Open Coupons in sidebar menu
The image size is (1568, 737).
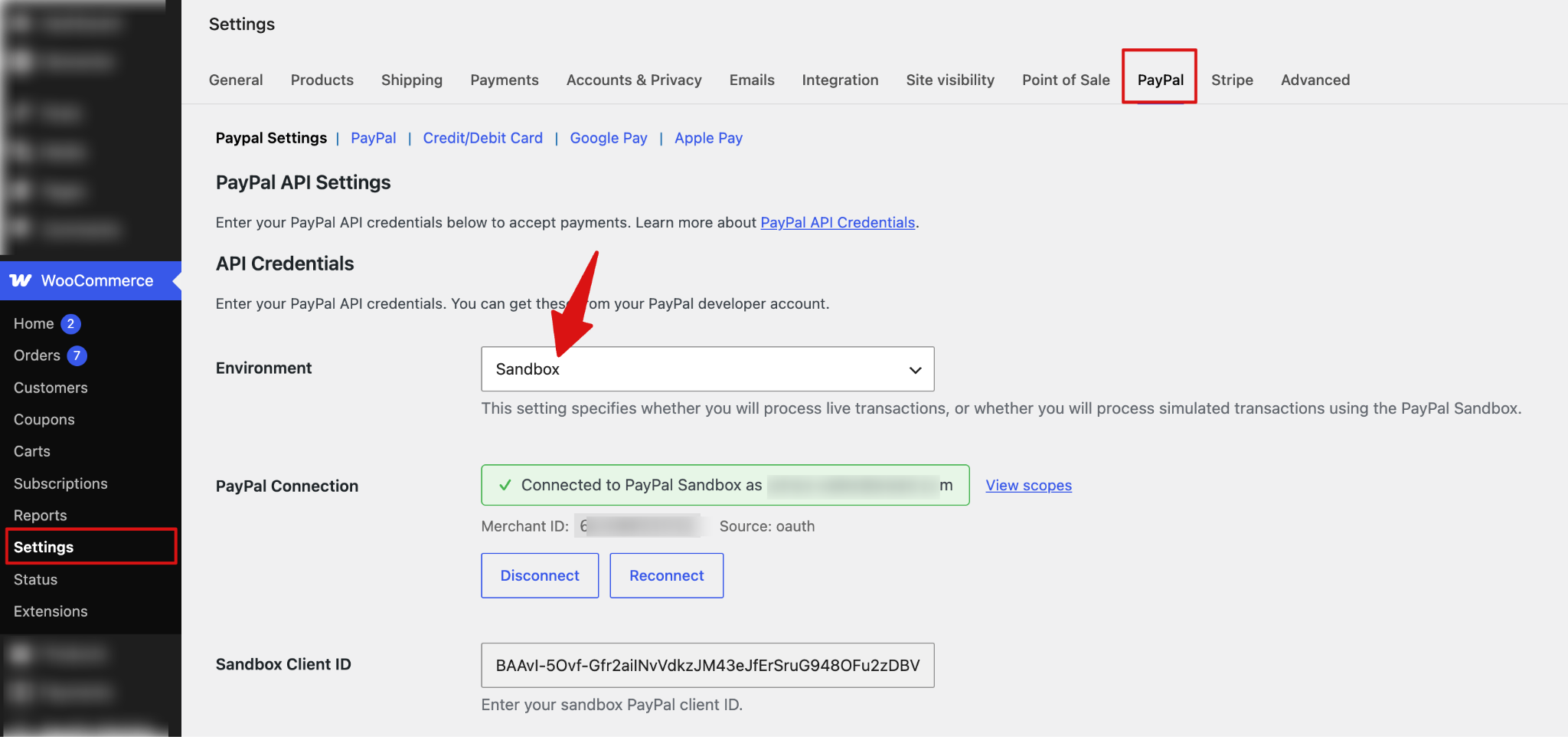pyautogui.click(x=44, y=420)
